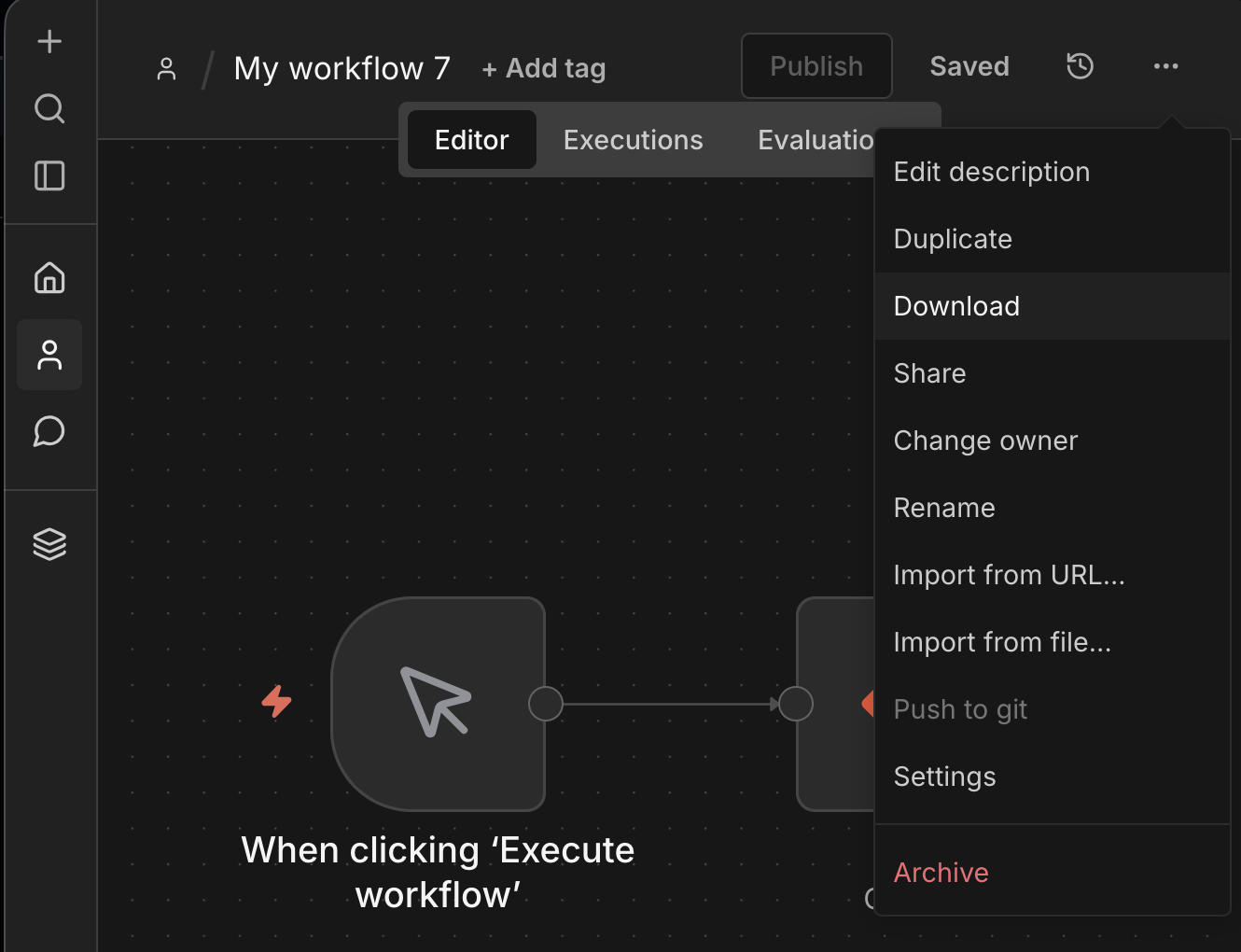Open workflow history clock icon
The height and width of the screenshot is (952, 1241).
(1080, 66)
